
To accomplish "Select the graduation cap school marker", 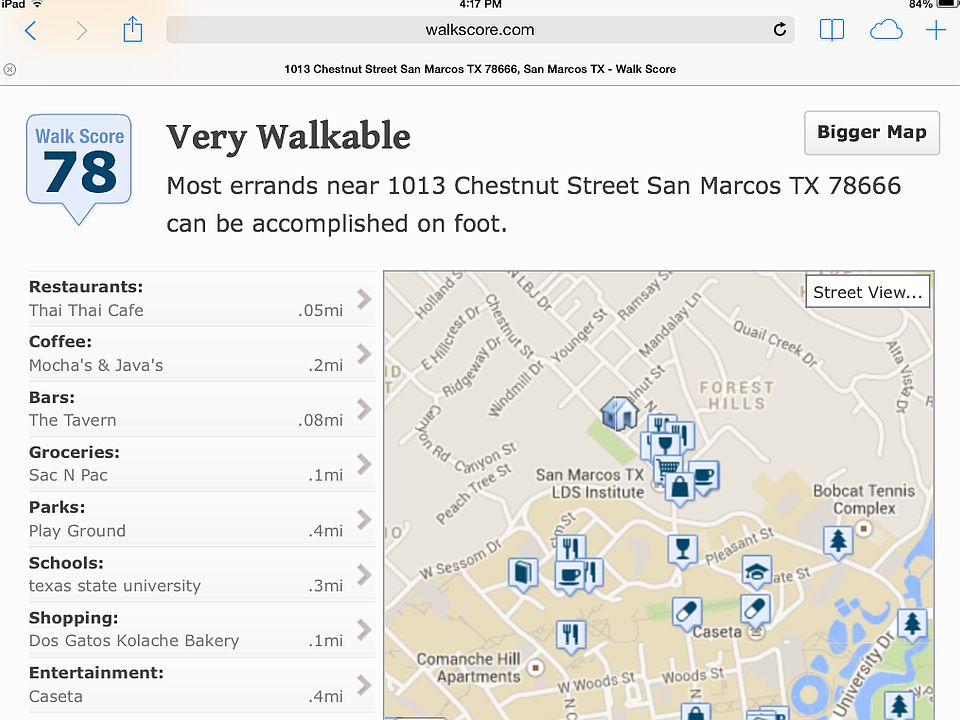I will click(757, 572).
